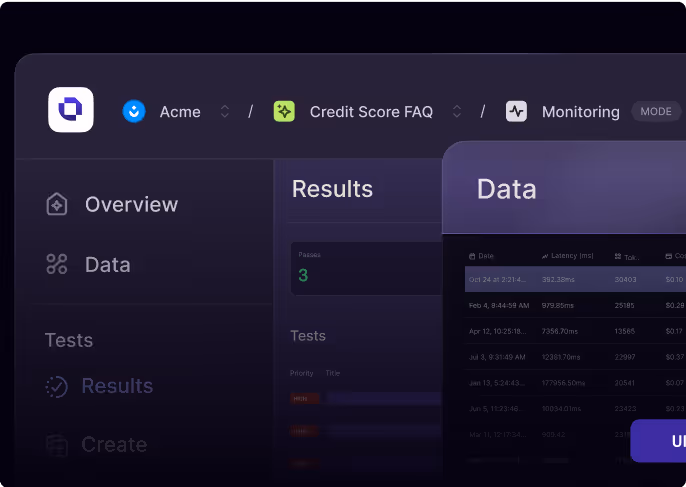
Task: Select the row dated Jan 13, 5:24:43...
Action: [575, 383]
